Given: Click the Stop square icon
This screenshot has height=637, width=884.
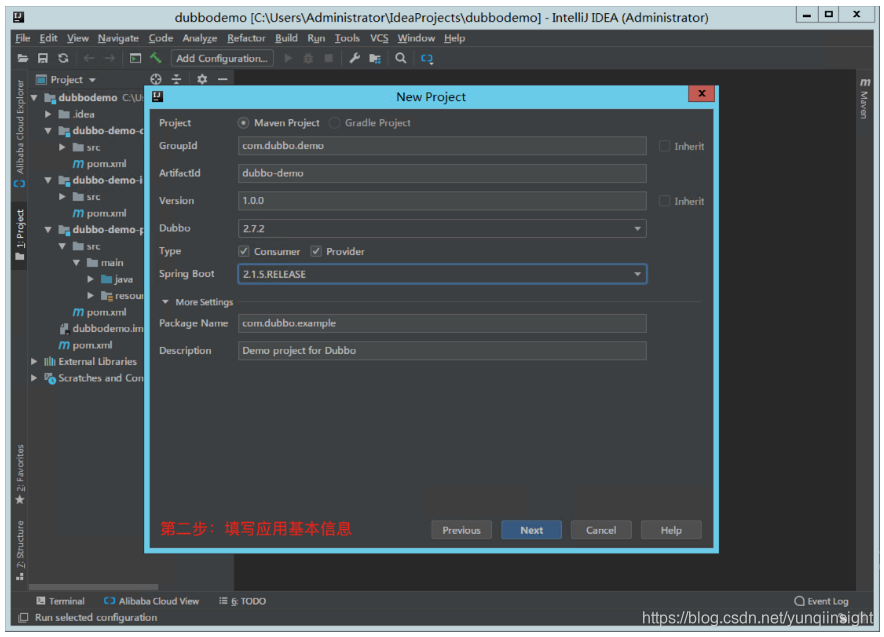Looking at the screenshot, I should [328, 58].
